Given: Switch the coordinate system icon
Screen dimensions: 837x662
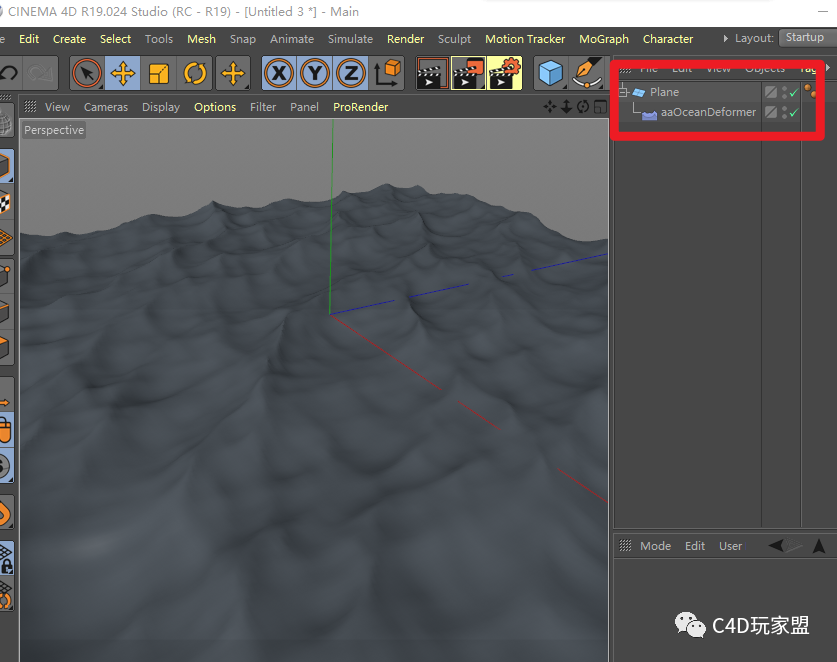Looking at the screenshot, I should point(387,73).
